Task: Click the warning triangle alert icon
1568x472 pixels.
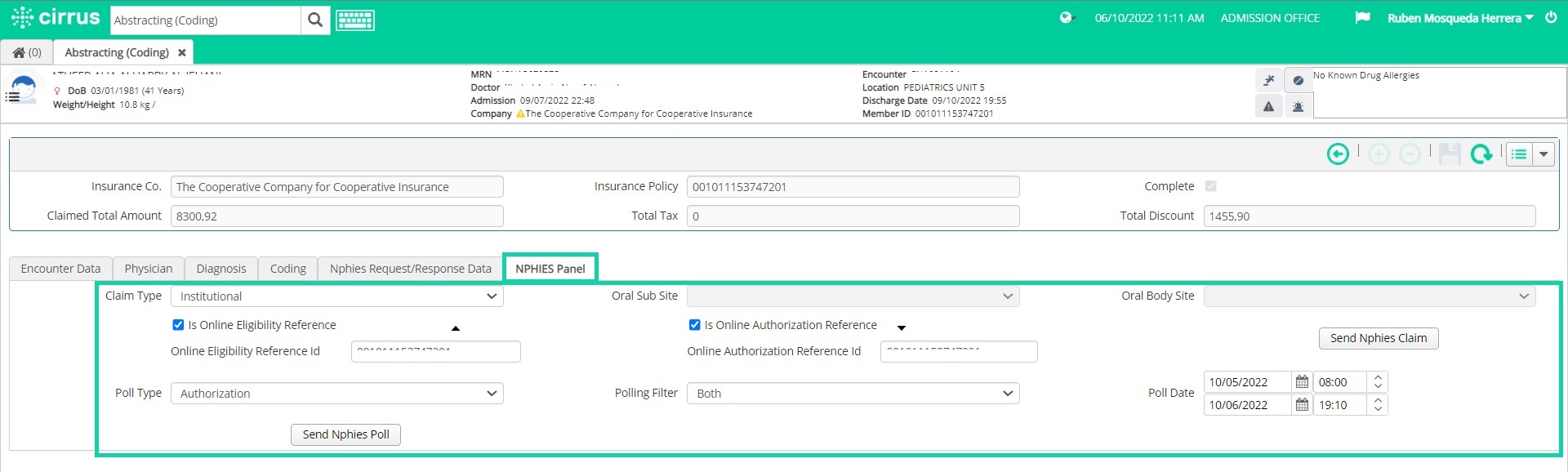Action: tap(1268, 106)
